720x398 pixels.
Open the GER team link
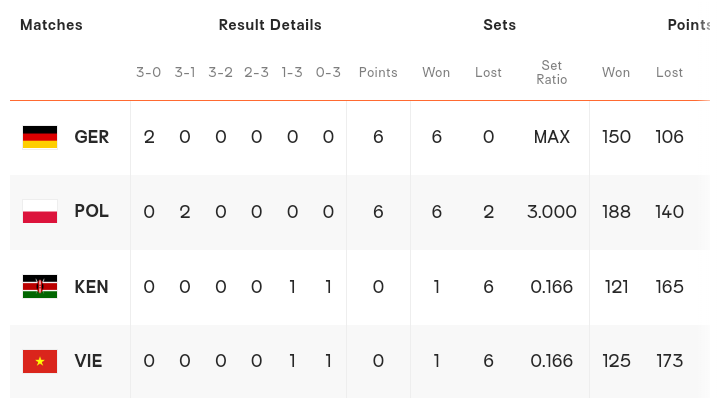[x=91, y=137]
